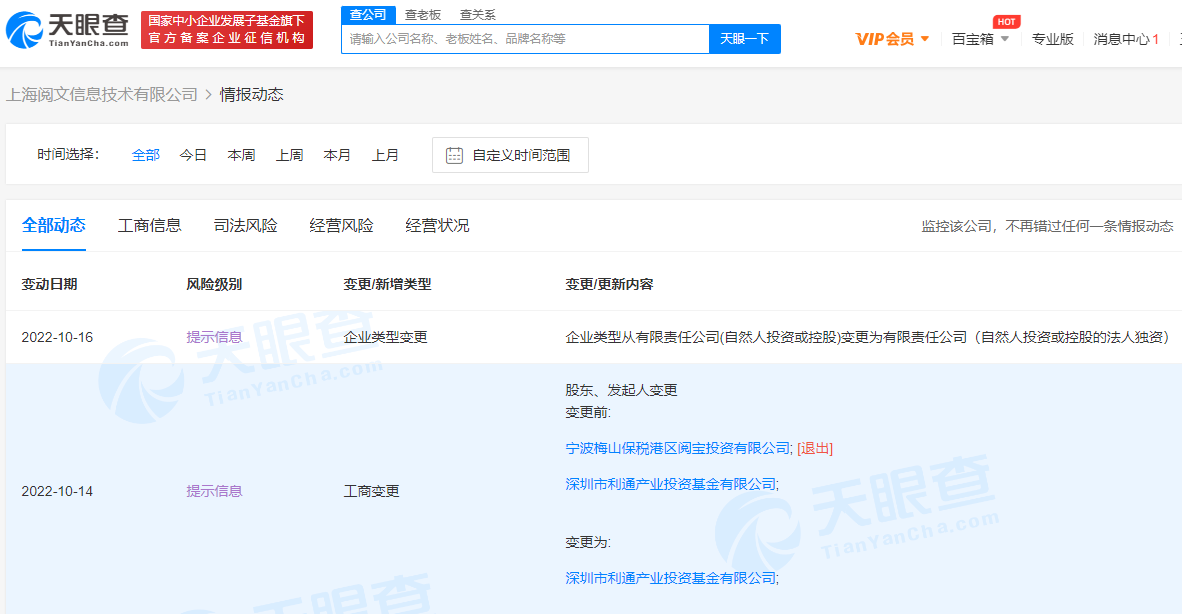Open 宁波梅山保税港区阅宝投资有限公司 link
Viewport: 1182px width, 614px height.
(x=679, y=448)
